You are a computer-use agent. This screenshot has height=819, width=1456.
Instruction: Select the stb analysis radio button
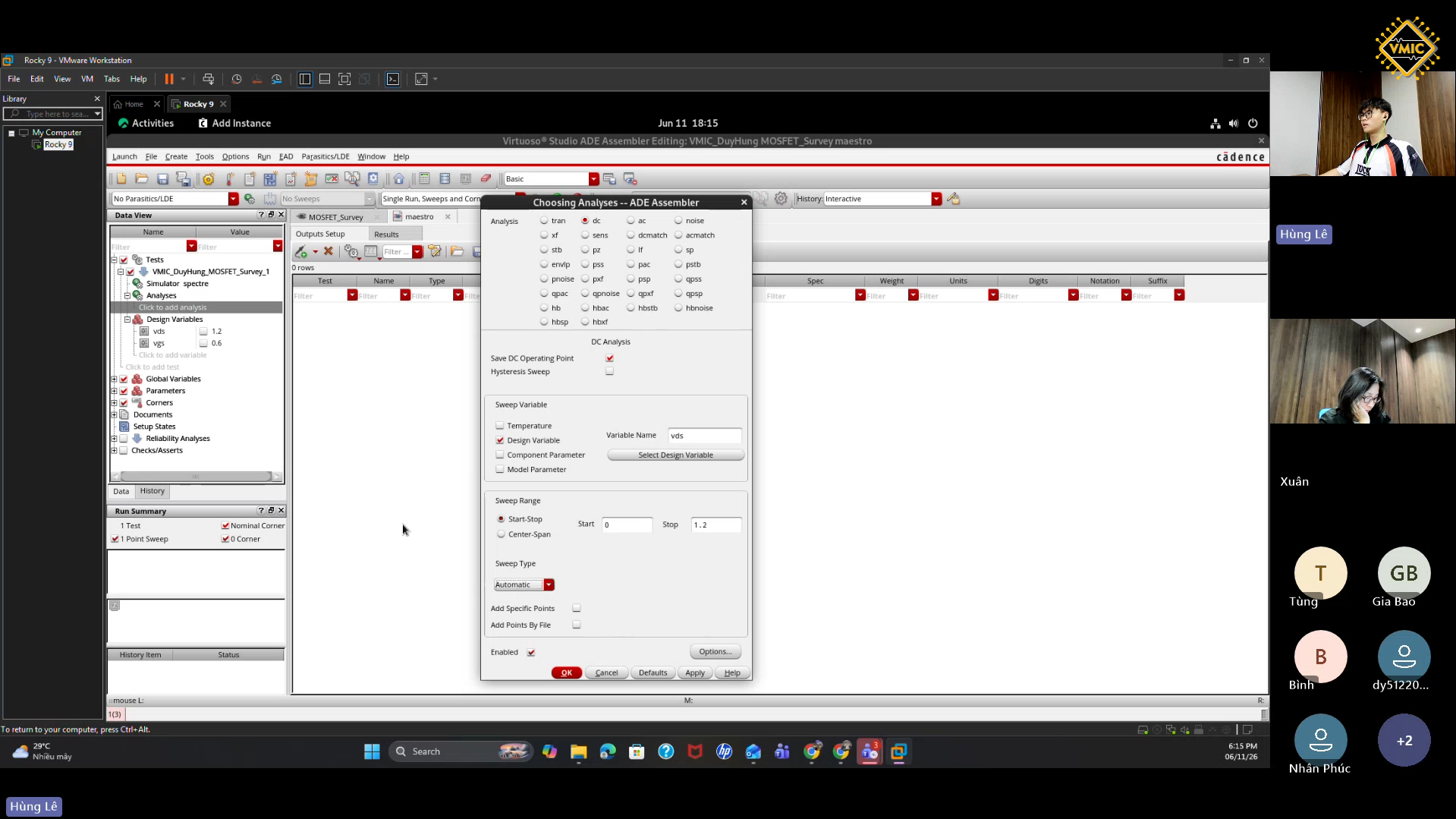544,250
